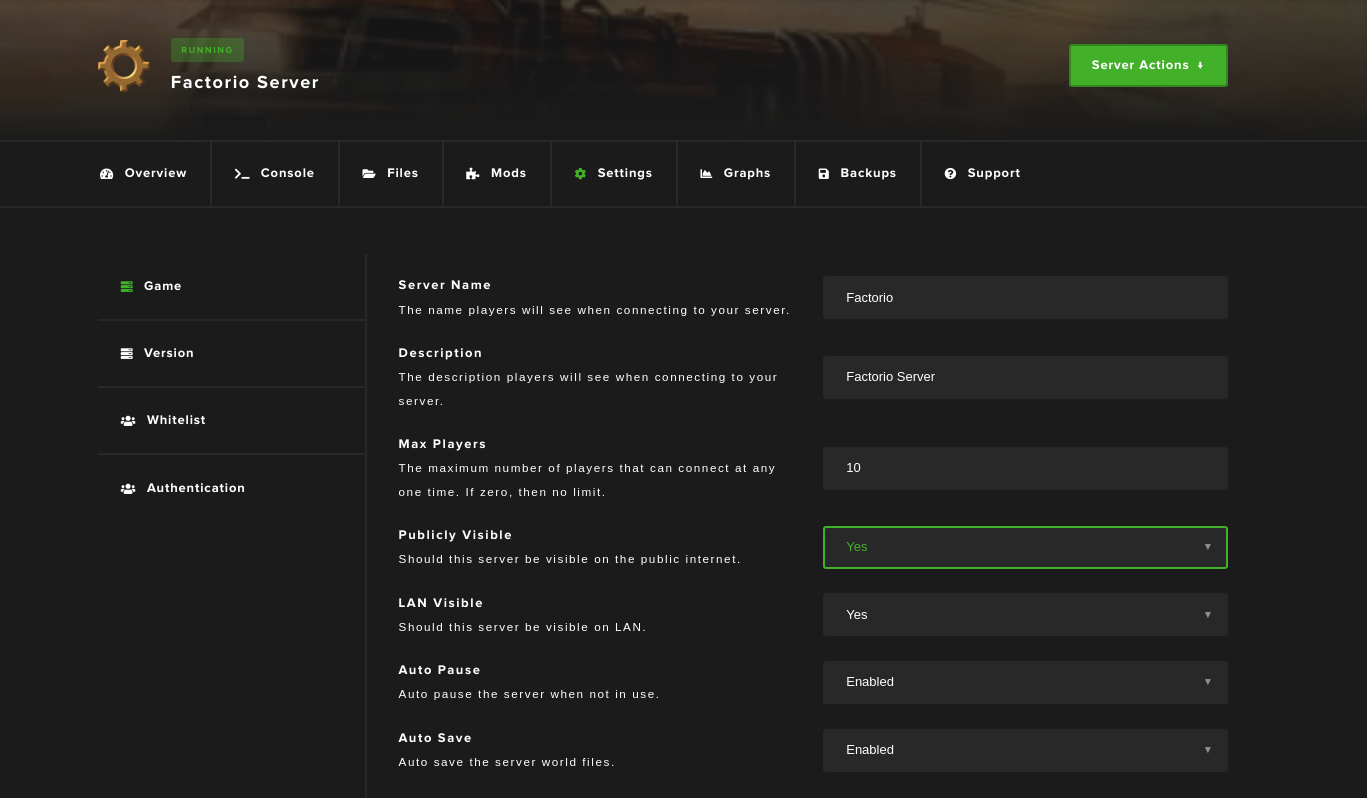
Task: Open the Mods tab
Action: (x=497, y=174)
